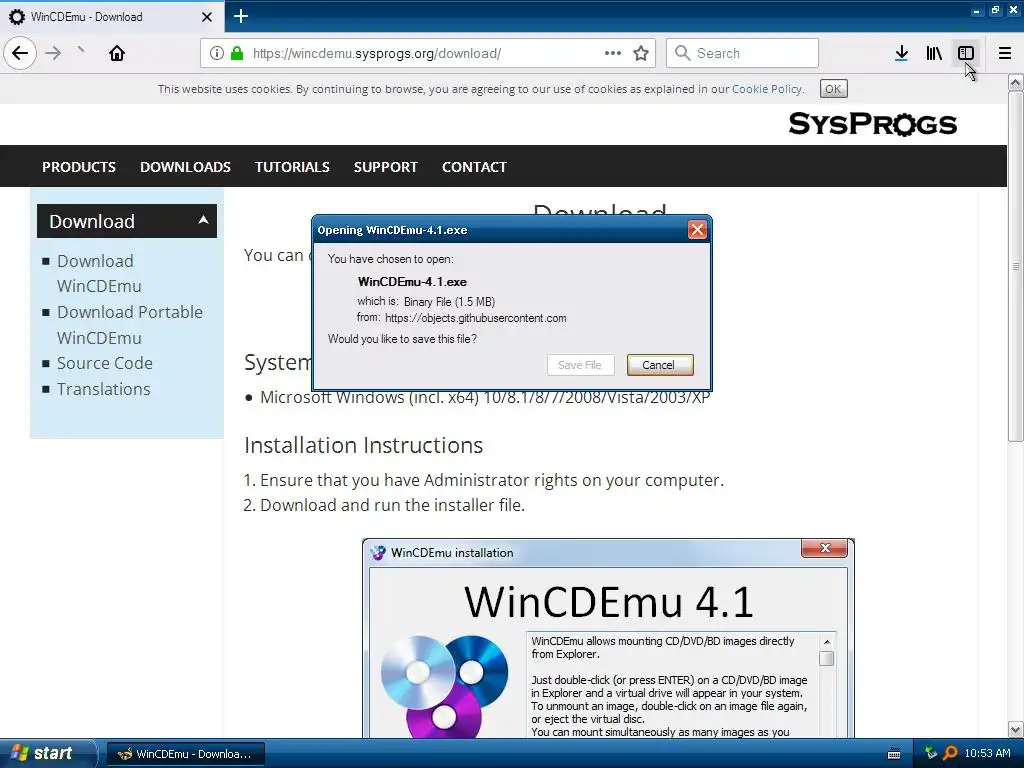Collapse the Download sidebar panel arrow
The image size is (1024, 768).
(203, 220)
